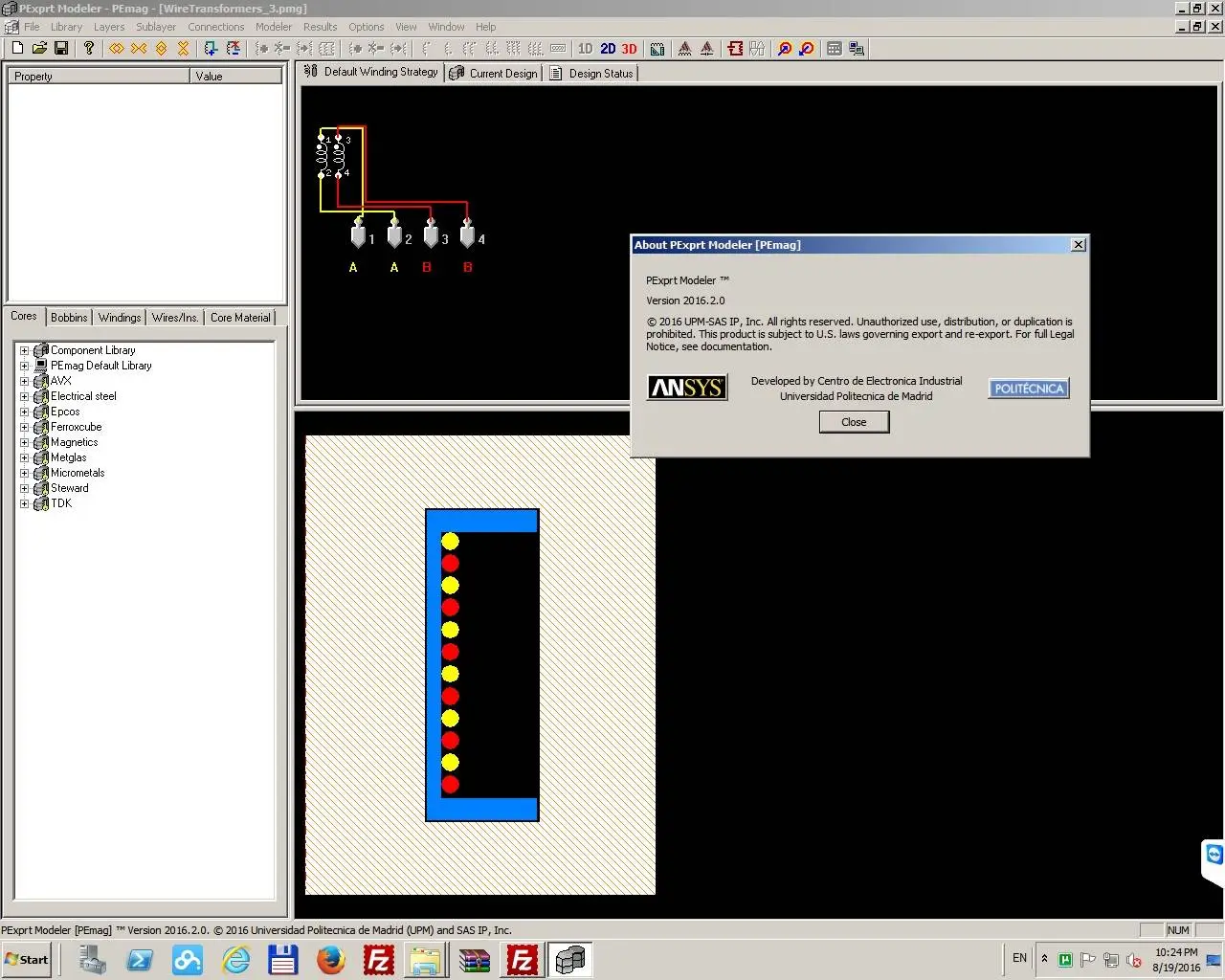The width and height of the screenshot is (1225, 980).
Task: Select the 1D model toolbar button
Action: 586,49
